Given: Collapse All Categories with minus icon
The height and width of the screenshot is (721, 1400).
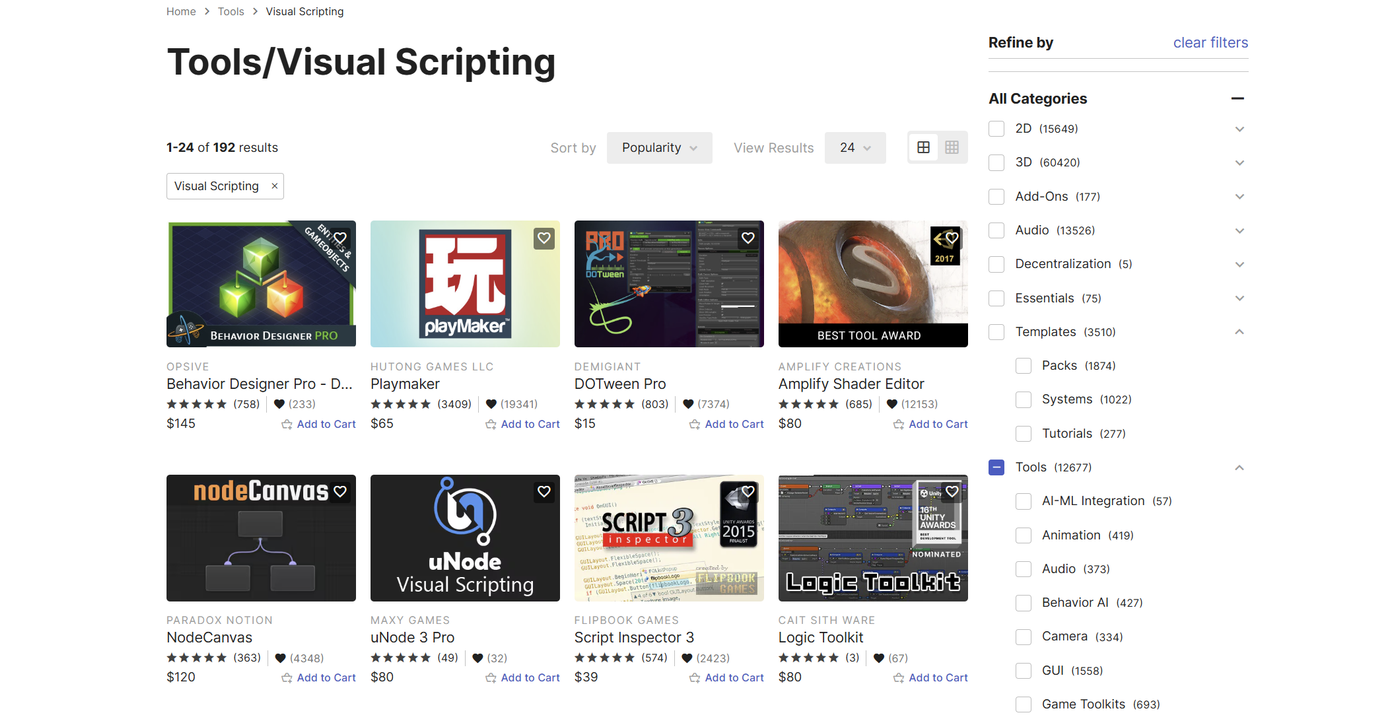Looking at the screenshot, I should (x=1238, y=98).
